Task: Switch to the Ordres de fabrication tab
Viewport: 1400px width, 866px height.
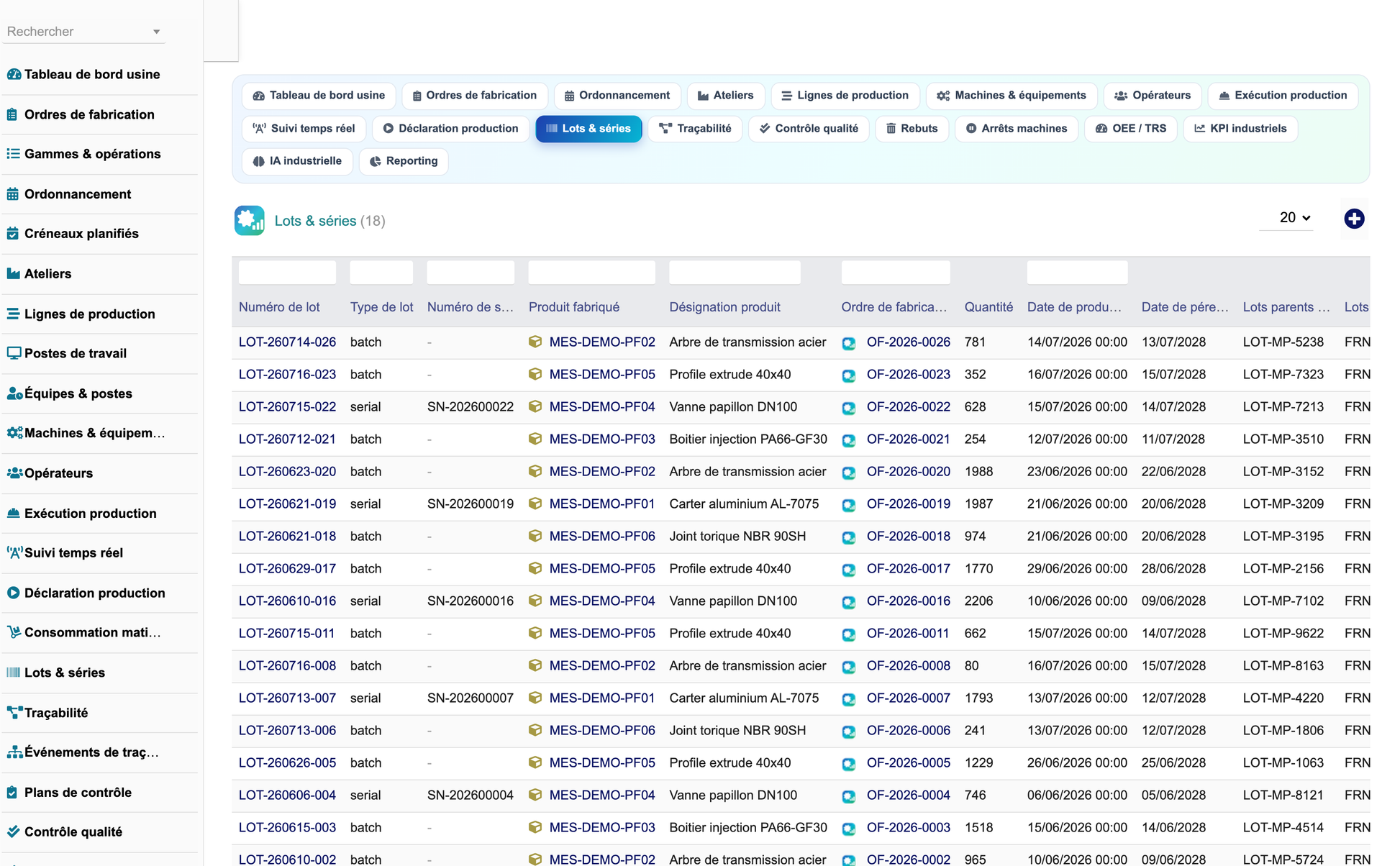Action: coord(475,95)
